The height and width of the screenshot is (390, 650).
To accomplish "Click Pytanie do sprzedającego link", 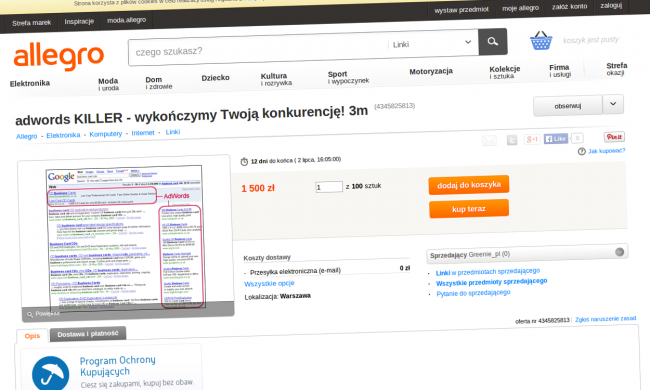I will pos(473,293).
